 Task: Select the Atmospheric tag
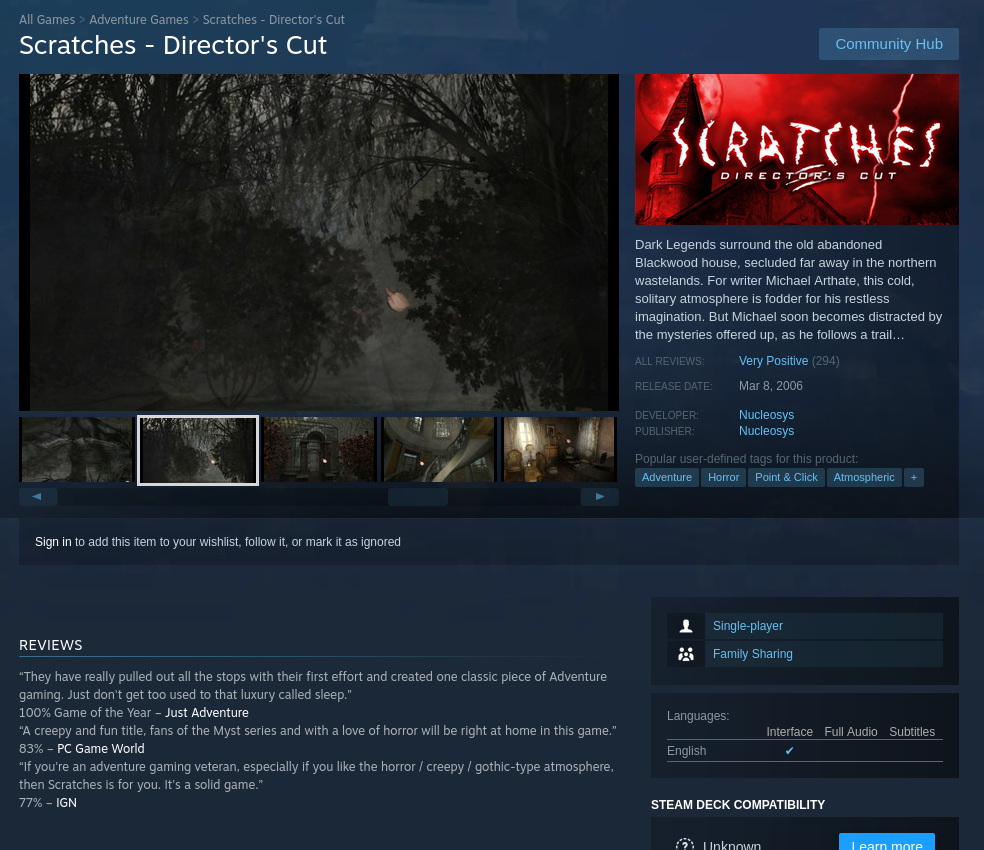(x=864, y=477)
